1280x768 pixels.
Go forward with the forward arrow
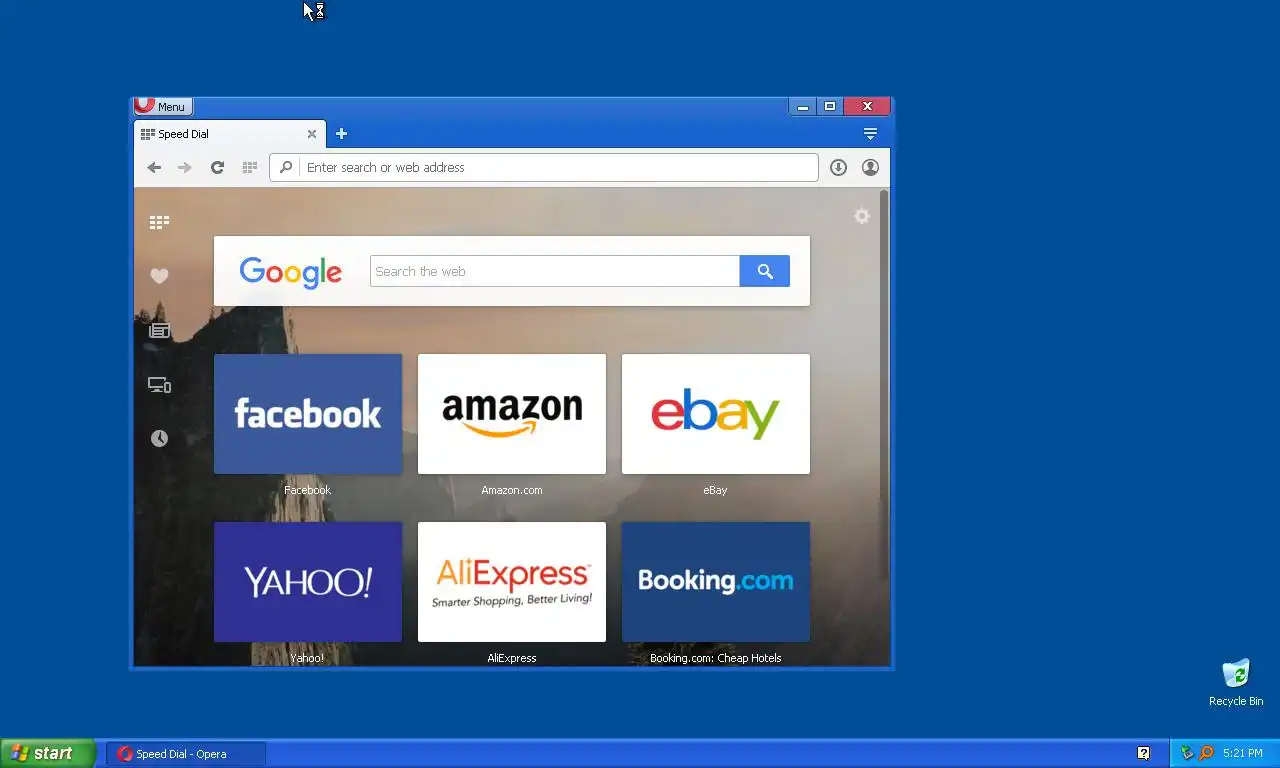coord(184,168)
